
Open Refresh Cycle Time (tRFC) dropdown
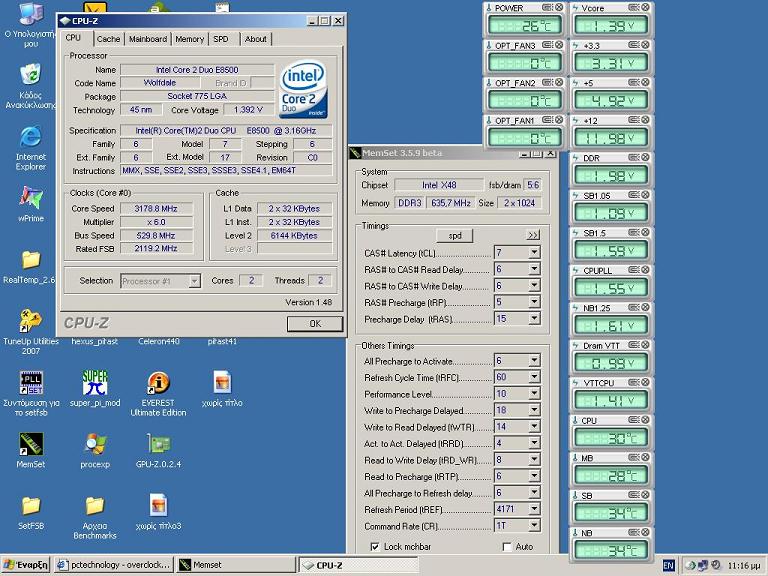pyautogui.click(x=534, y=377)
